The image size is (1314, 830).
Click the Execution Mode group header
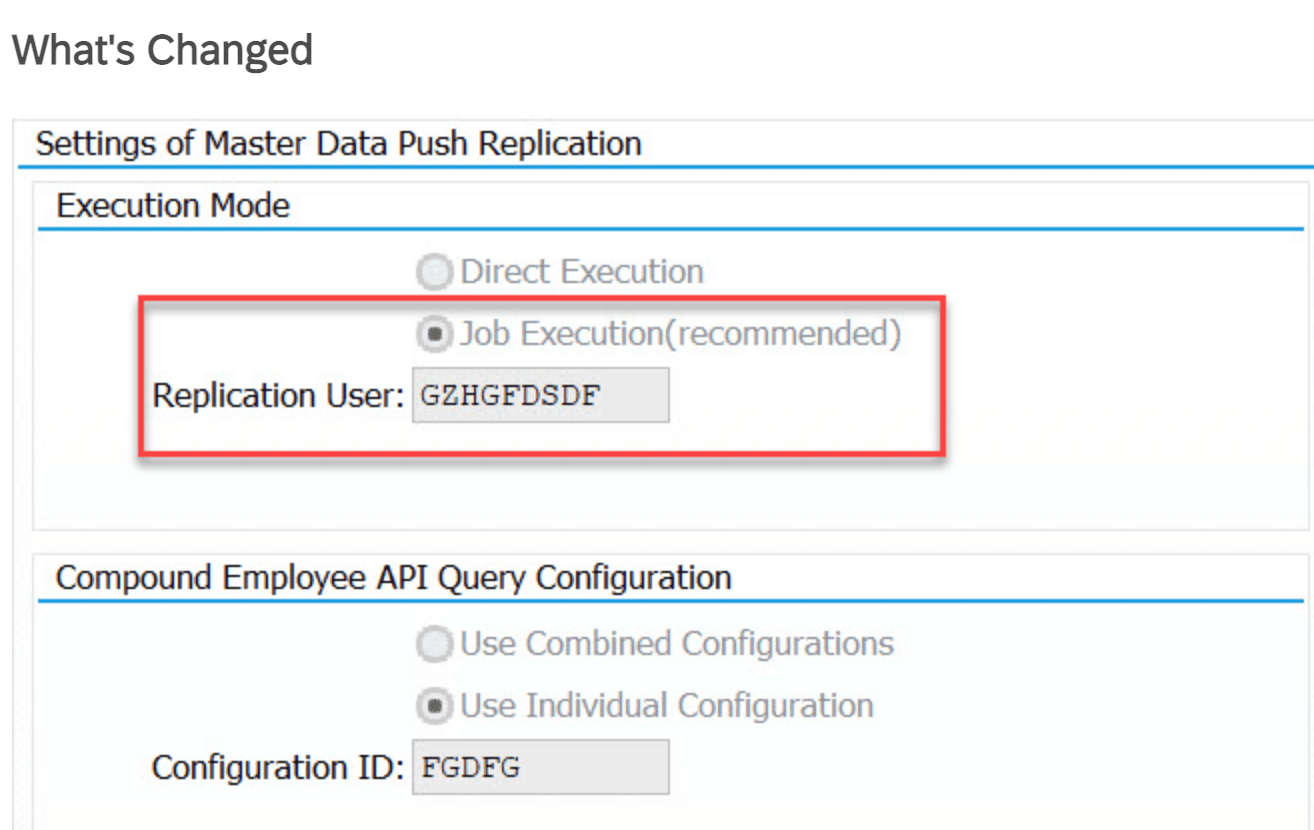[173, 206]
